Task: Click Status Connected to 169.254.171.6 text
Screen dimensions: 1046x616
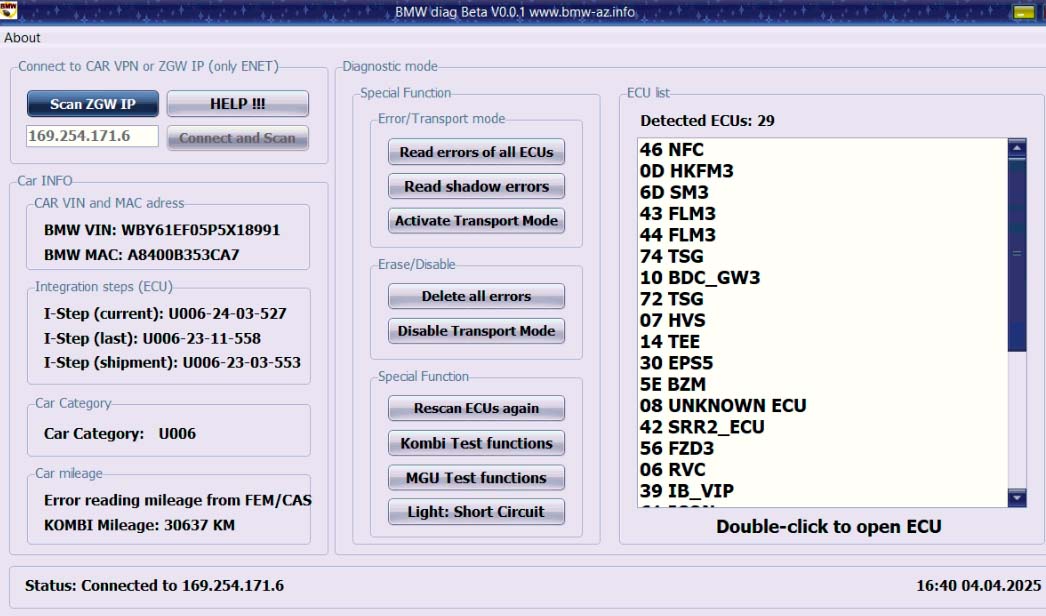Action: [154, 586]
